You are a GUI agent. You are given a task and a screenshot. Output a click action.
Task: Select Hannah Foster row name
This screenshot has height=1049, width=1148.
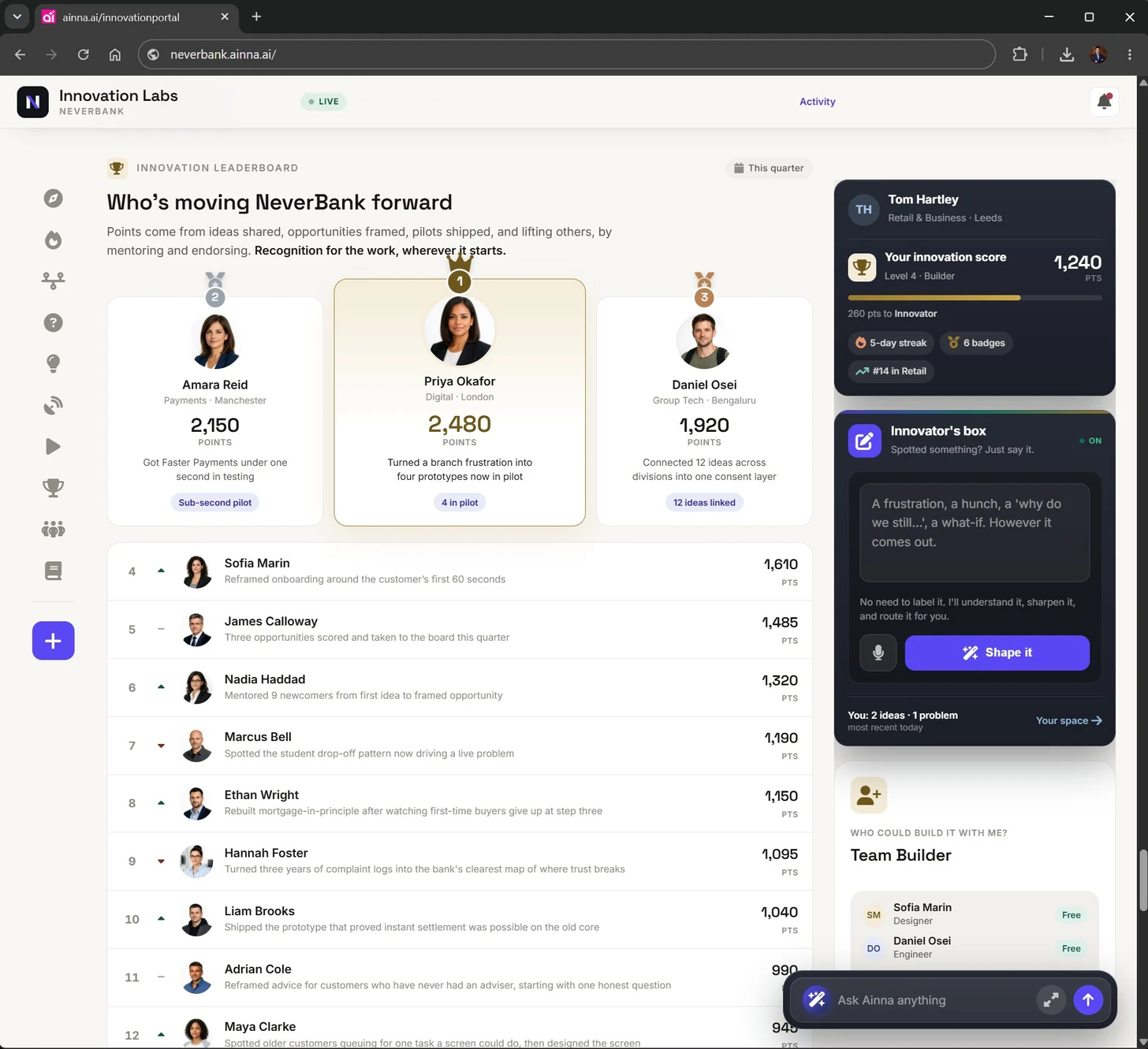point(266,854)
